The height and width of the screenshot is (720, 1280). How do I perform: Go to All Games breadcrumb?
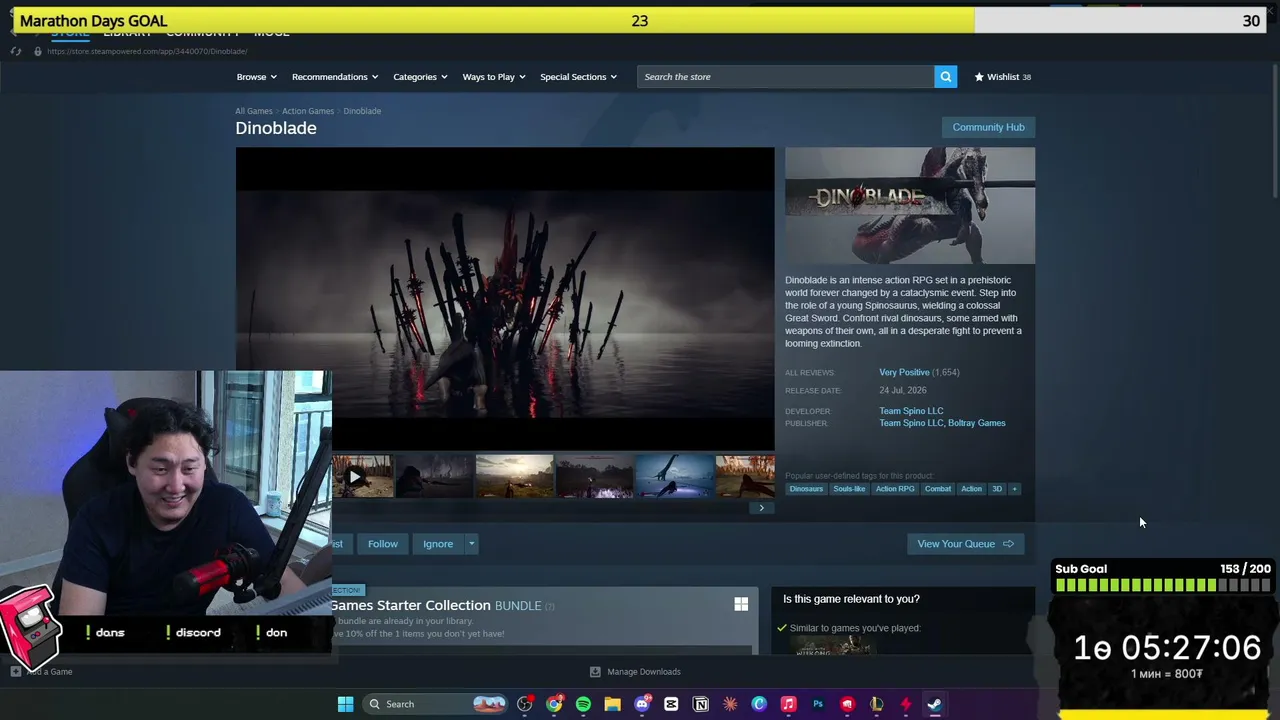click(x=254, y=111)
